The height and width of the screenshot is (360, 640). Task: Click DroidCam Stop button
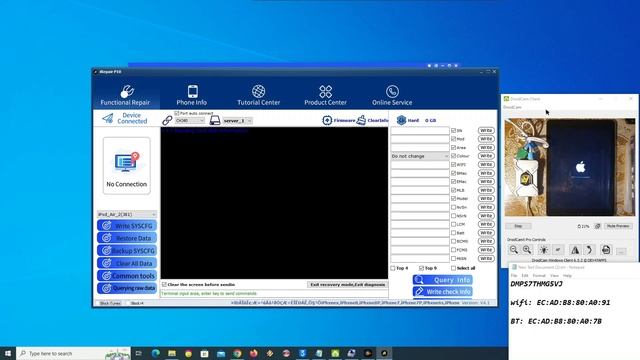pos(518,226)
